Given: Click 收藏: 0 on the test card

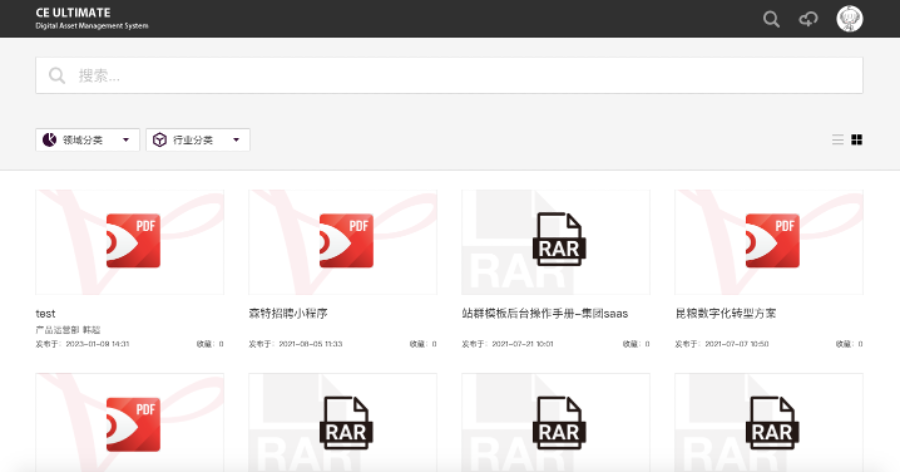Looking at the screenshot, I should (210, 344).
